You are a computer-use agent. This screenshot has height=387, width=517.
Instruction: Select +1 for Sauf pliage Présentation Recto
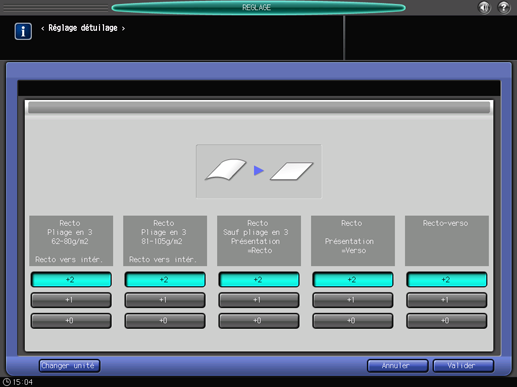(x=259, y=300)
